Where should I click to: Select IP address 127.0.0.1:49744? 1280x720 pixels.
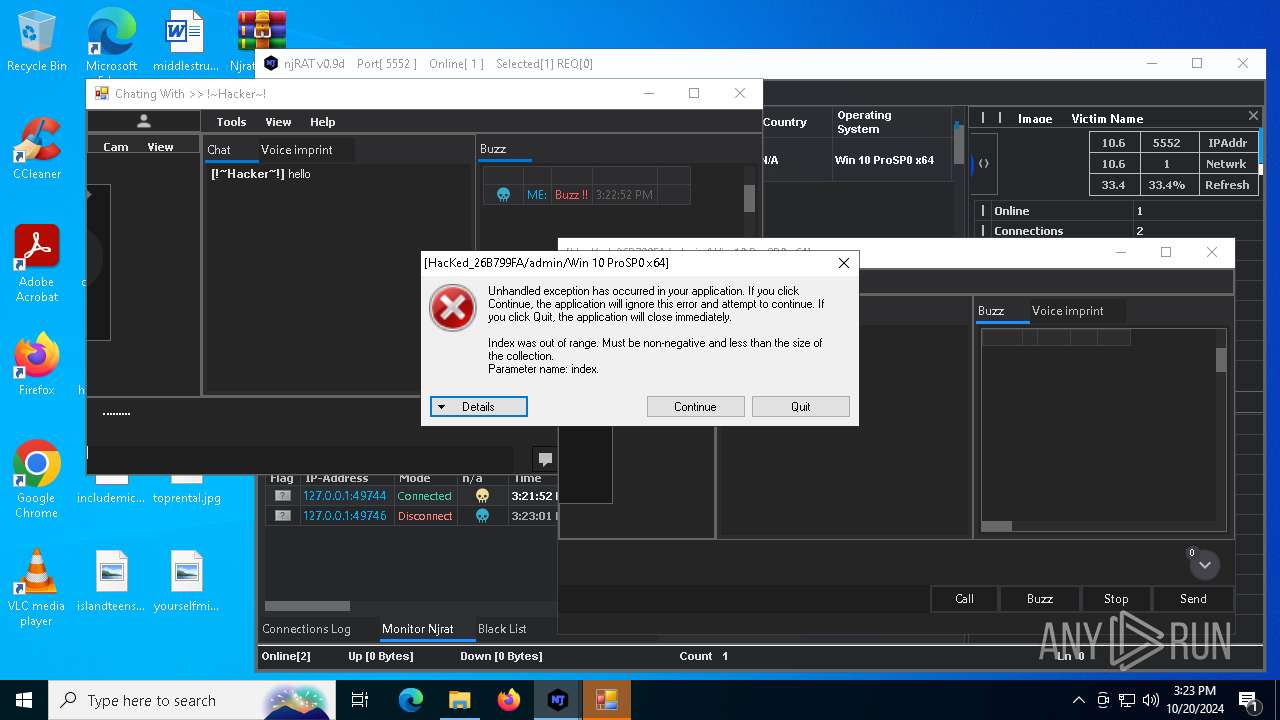344,496
